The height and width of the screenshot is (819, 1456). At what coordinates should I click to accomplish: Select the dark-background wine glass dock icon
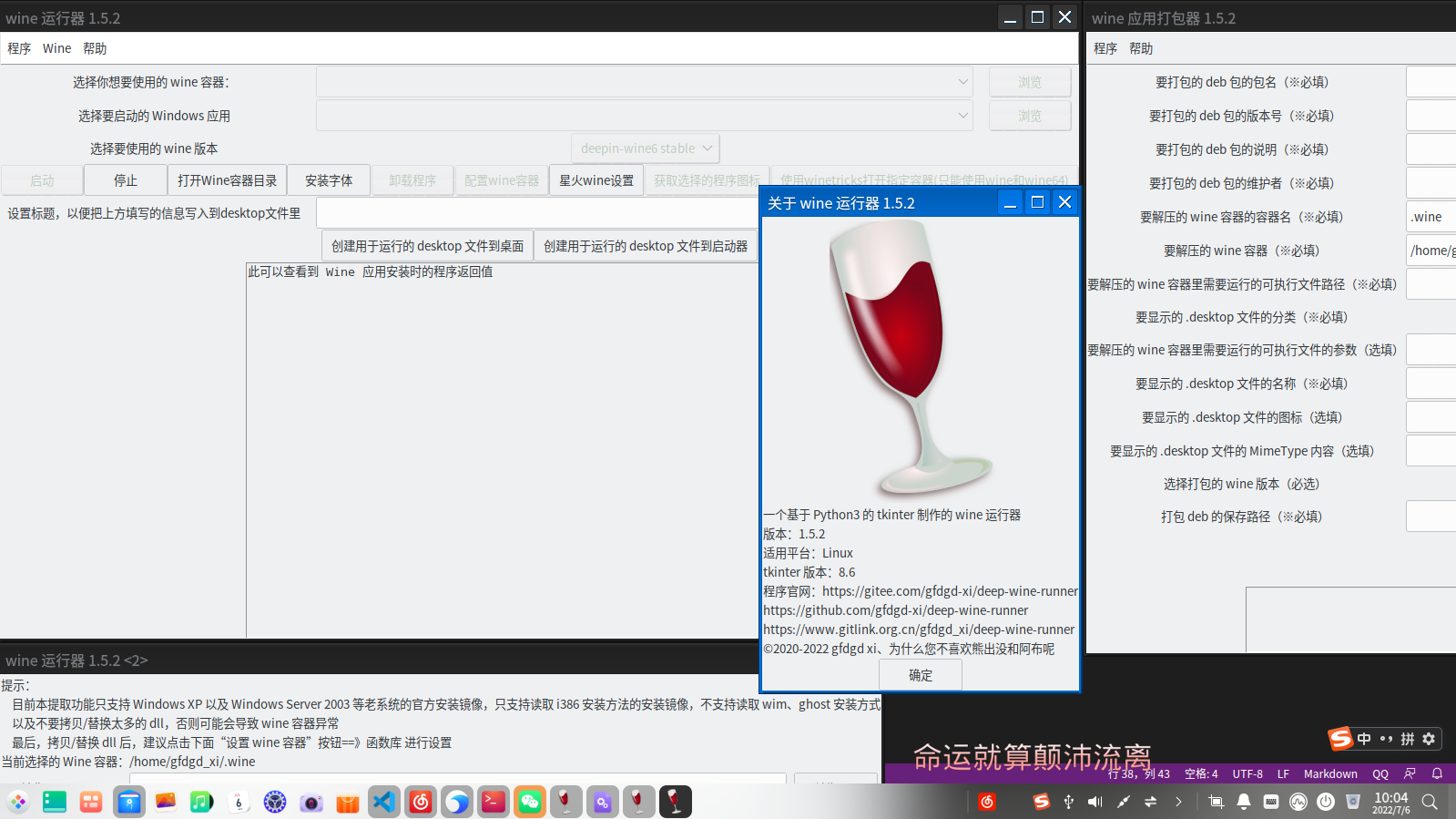tap(676, 802)
